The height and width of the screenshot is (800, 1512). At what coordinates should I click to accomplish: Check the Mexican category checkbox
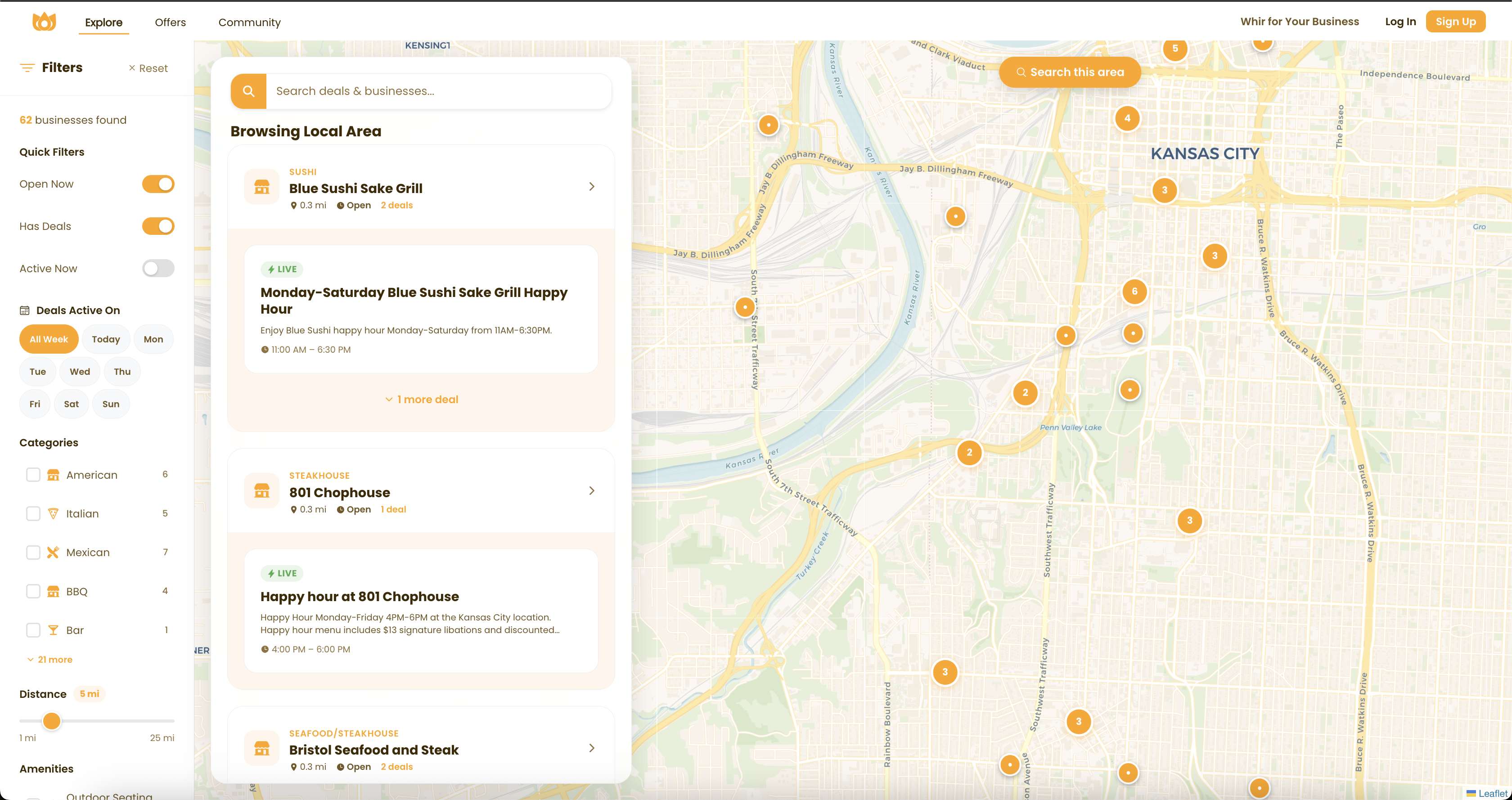pyautogui.click(x=33, y=553)
